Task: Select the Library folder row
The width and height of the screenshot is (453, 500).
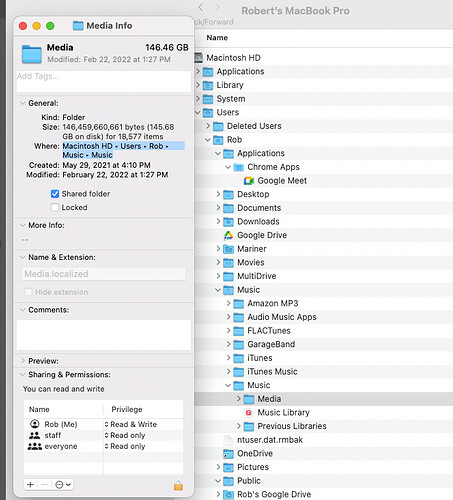Action: click(323, 85)
